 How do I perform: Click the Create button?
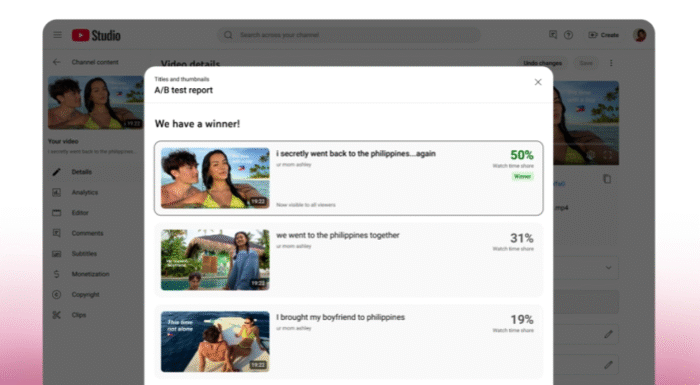coord(604,35)
